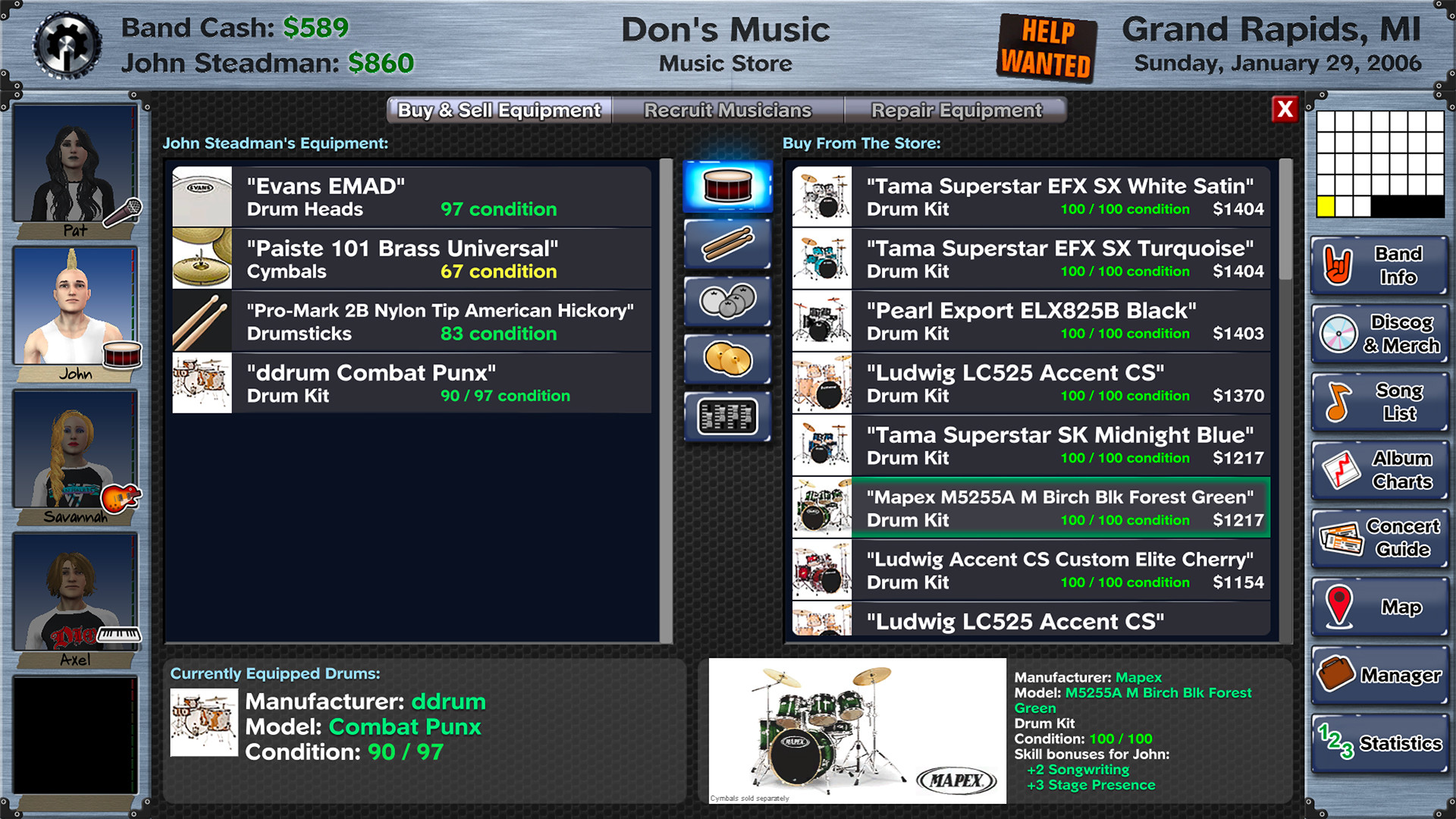Click the store list scrollbar
This screenshot has height=819, width=1456.
(1285, 220)
